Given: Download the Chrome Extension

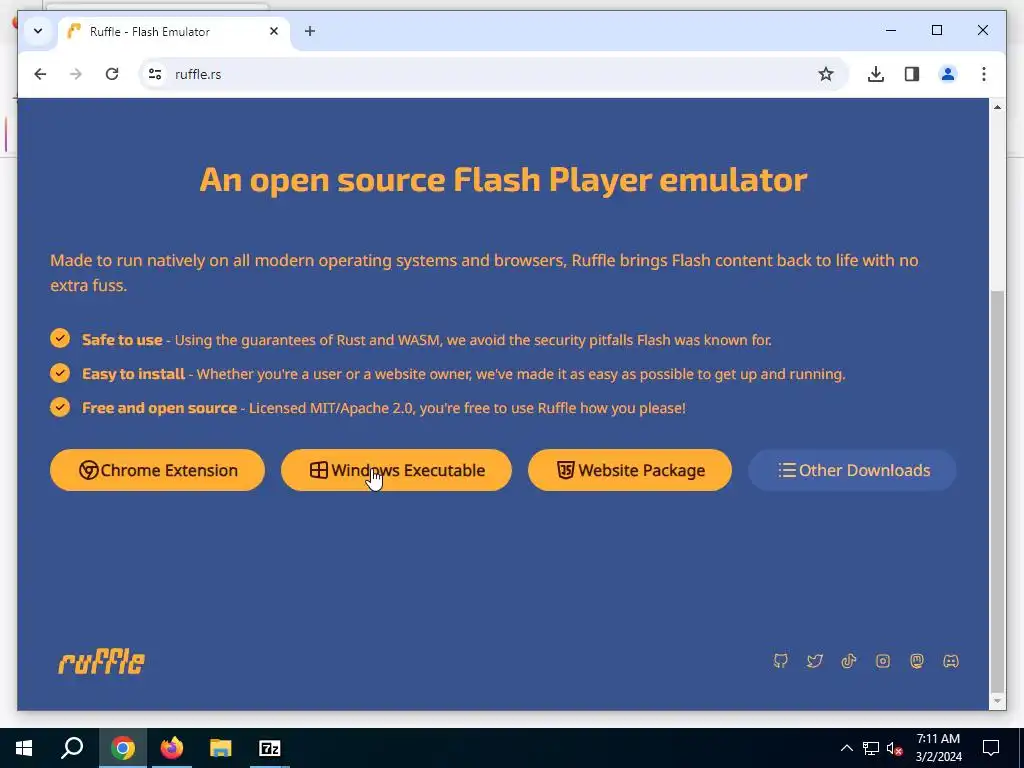Looking at the screenshot, I should (157, 470).
